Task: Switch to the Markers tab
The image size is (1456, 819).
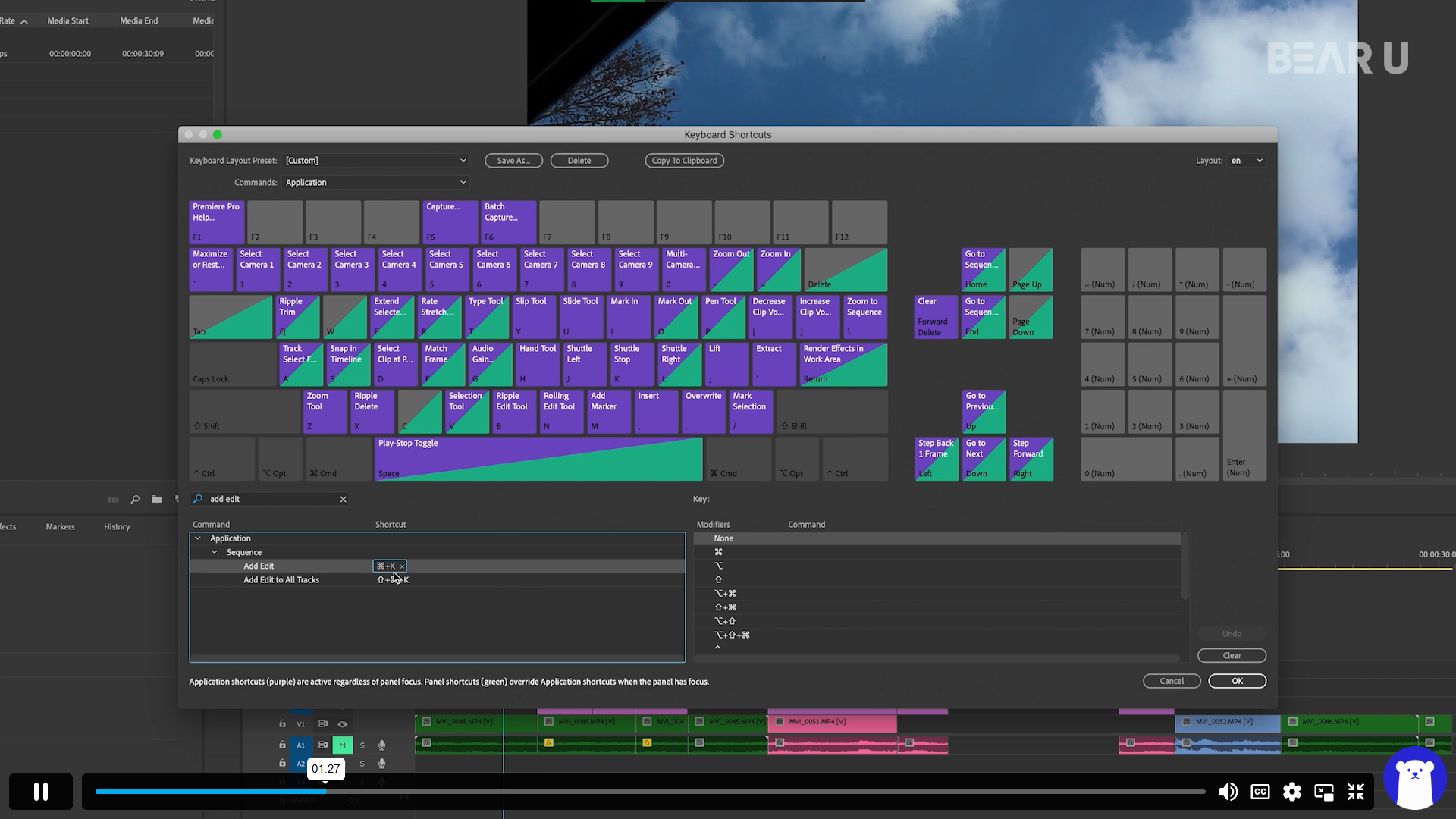Action: click(60, 527)
